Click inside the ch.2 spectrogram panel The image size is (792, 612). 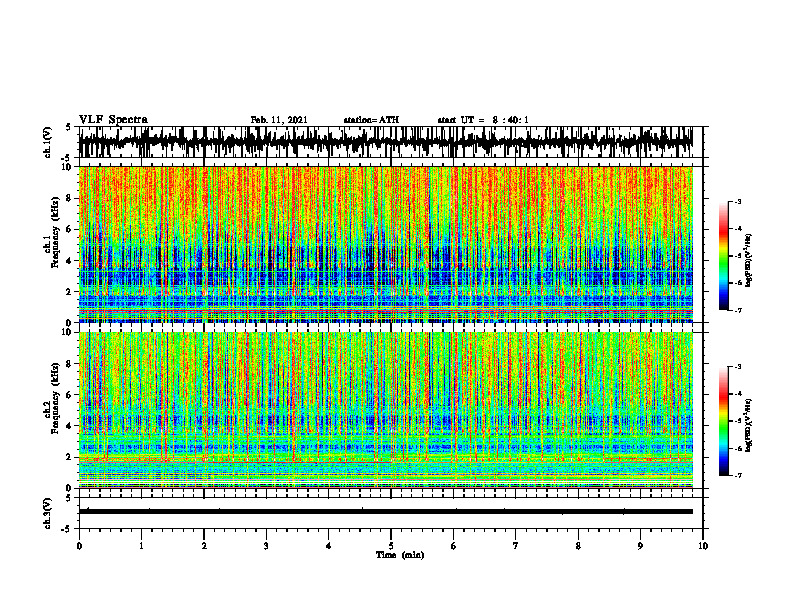385,410
